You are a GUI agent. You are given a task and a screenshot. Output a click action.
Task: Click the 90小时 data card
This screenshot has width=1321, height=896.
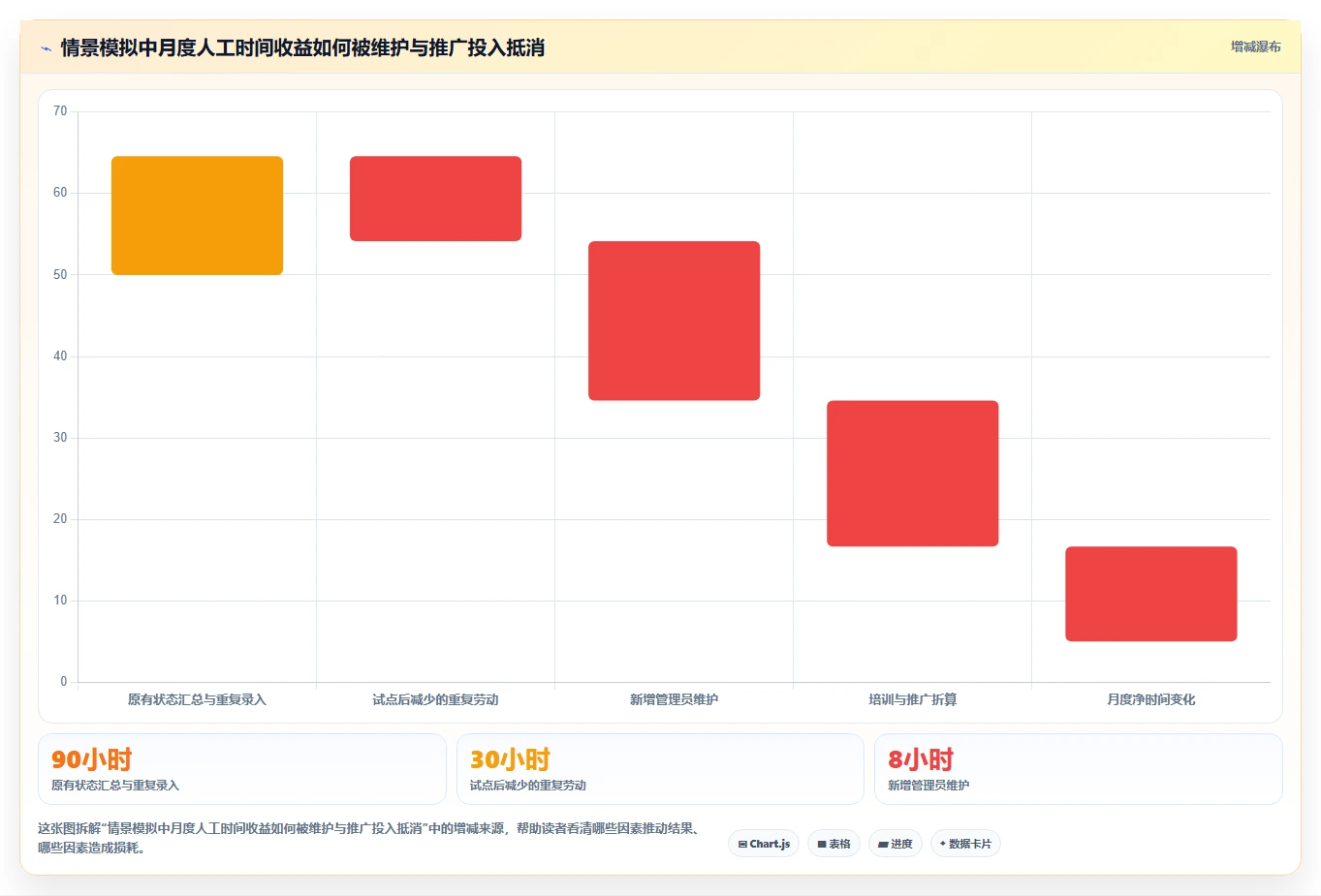pos(241,769)
